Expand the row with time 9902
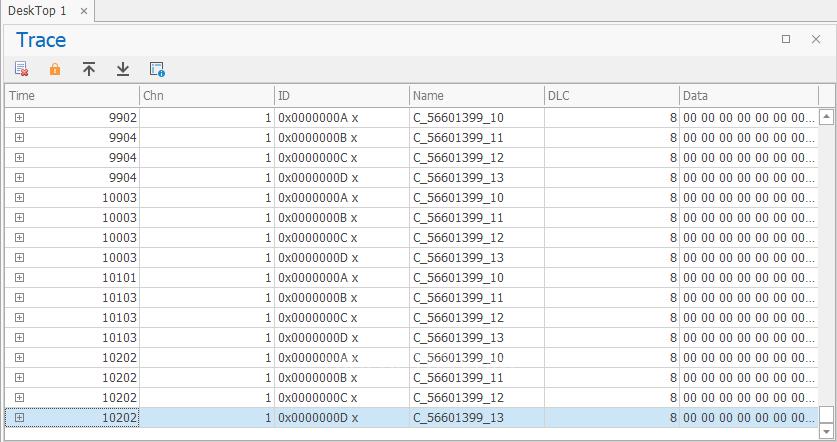837x442 pixels. (x=19, y=118)
